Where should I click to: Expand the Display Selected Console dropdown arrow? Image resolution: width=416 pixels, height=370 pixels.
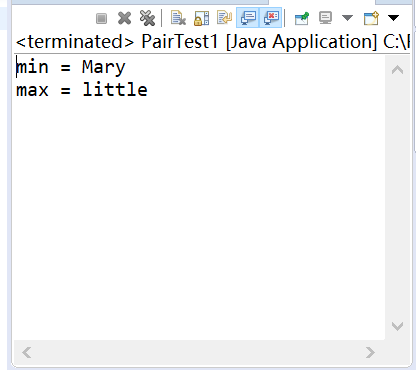[347, 18]
